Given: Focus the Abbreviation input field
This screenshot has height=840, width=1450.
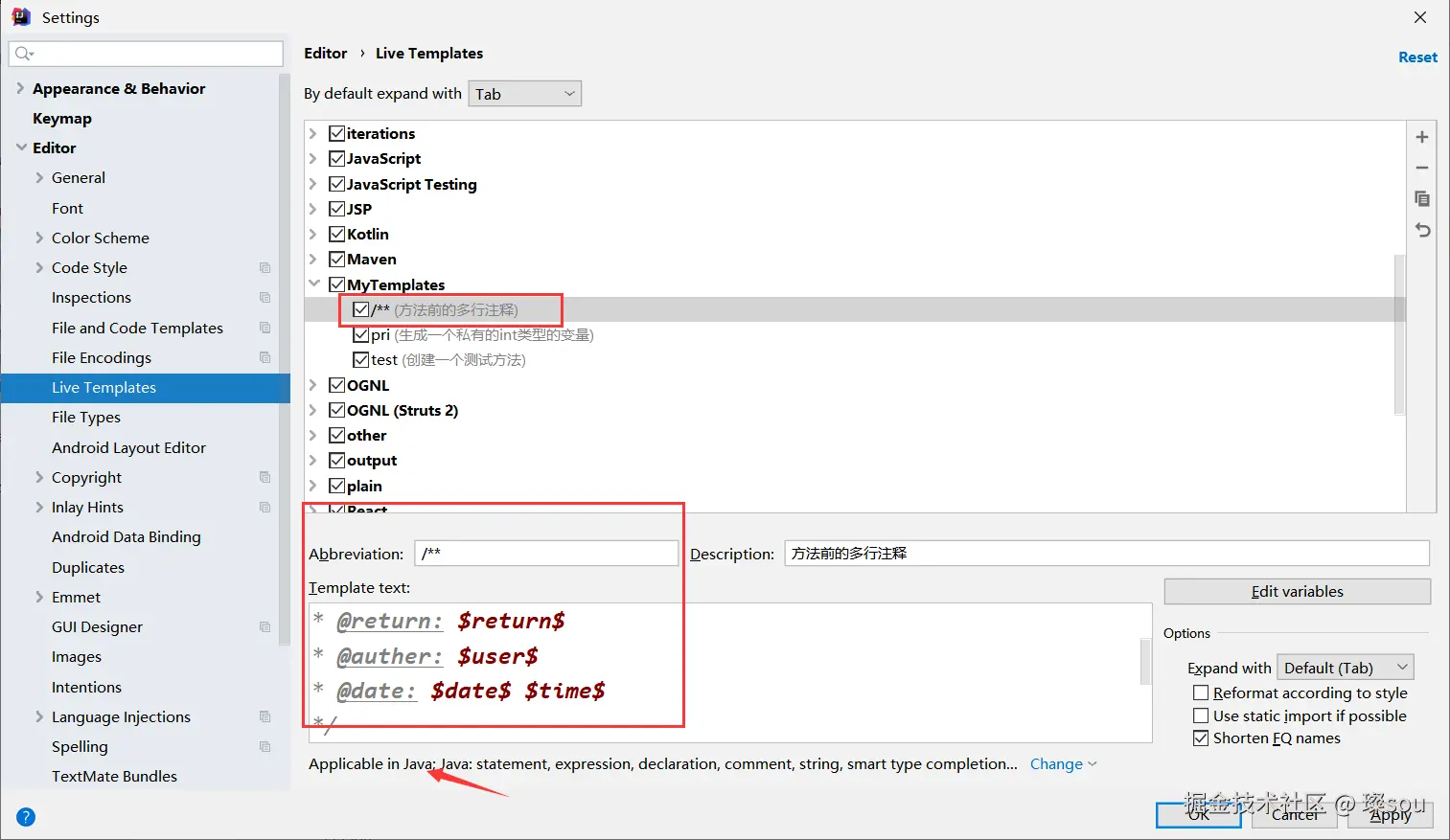Looking at the screenshot, I should (546, 554).
